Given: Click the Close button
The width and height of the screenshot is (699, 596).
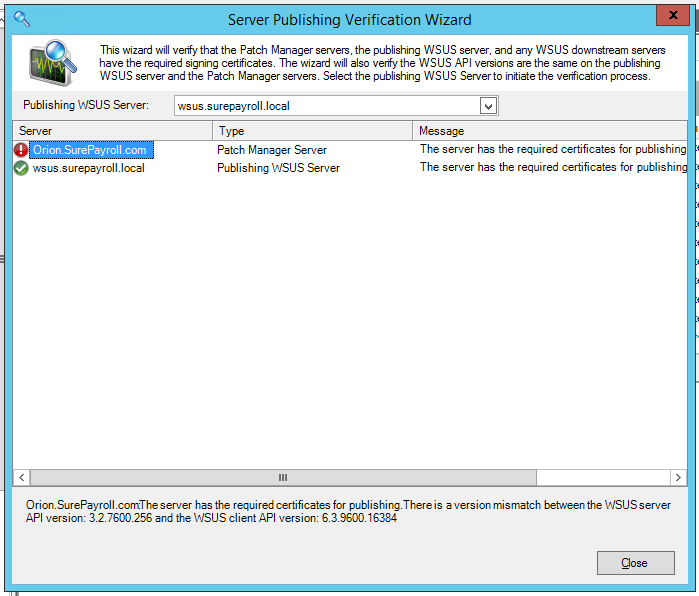Looking at the screenshot, I should (x=636, y=563).
